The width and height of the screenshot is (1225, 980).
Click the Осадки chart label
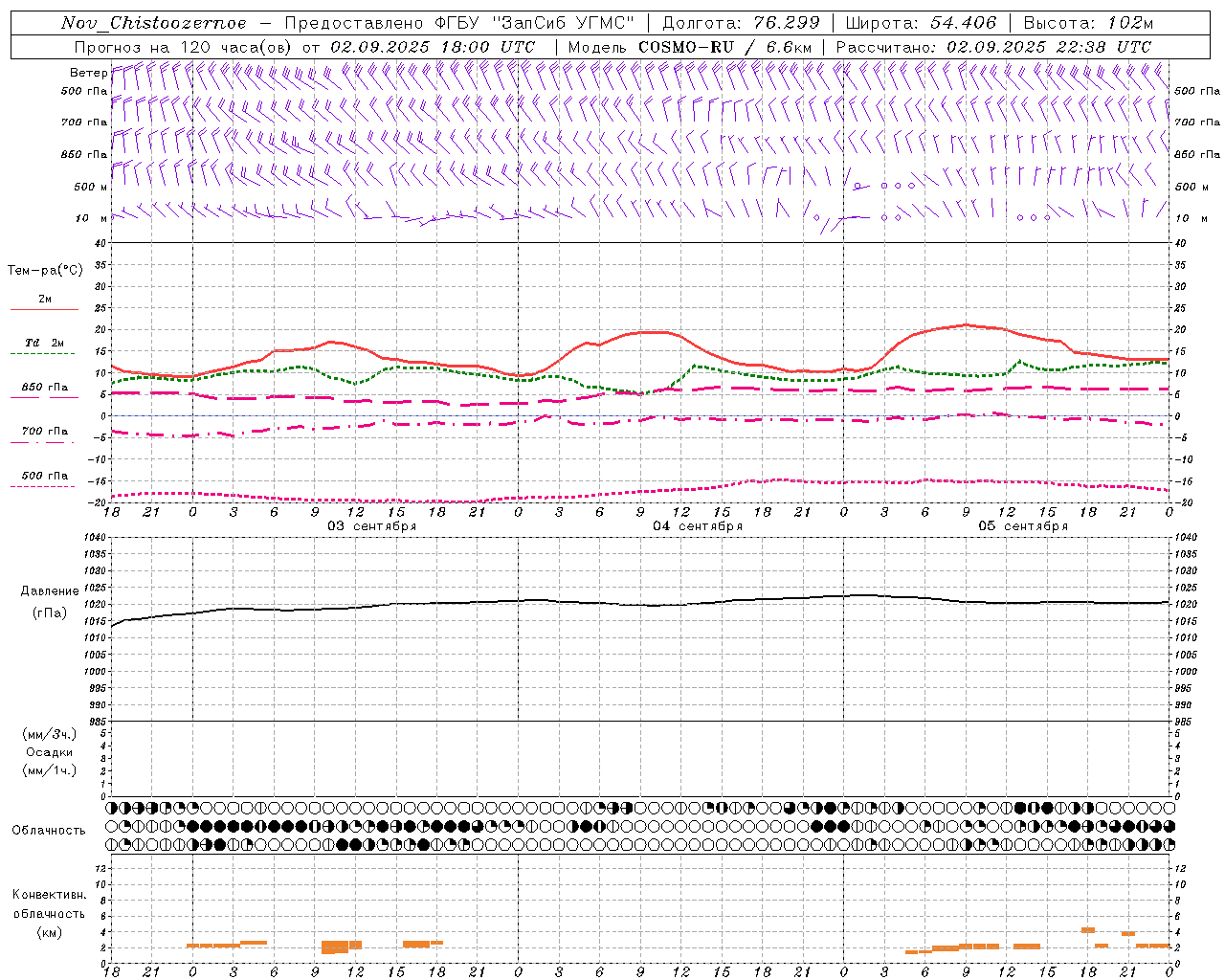click(50, 752)
